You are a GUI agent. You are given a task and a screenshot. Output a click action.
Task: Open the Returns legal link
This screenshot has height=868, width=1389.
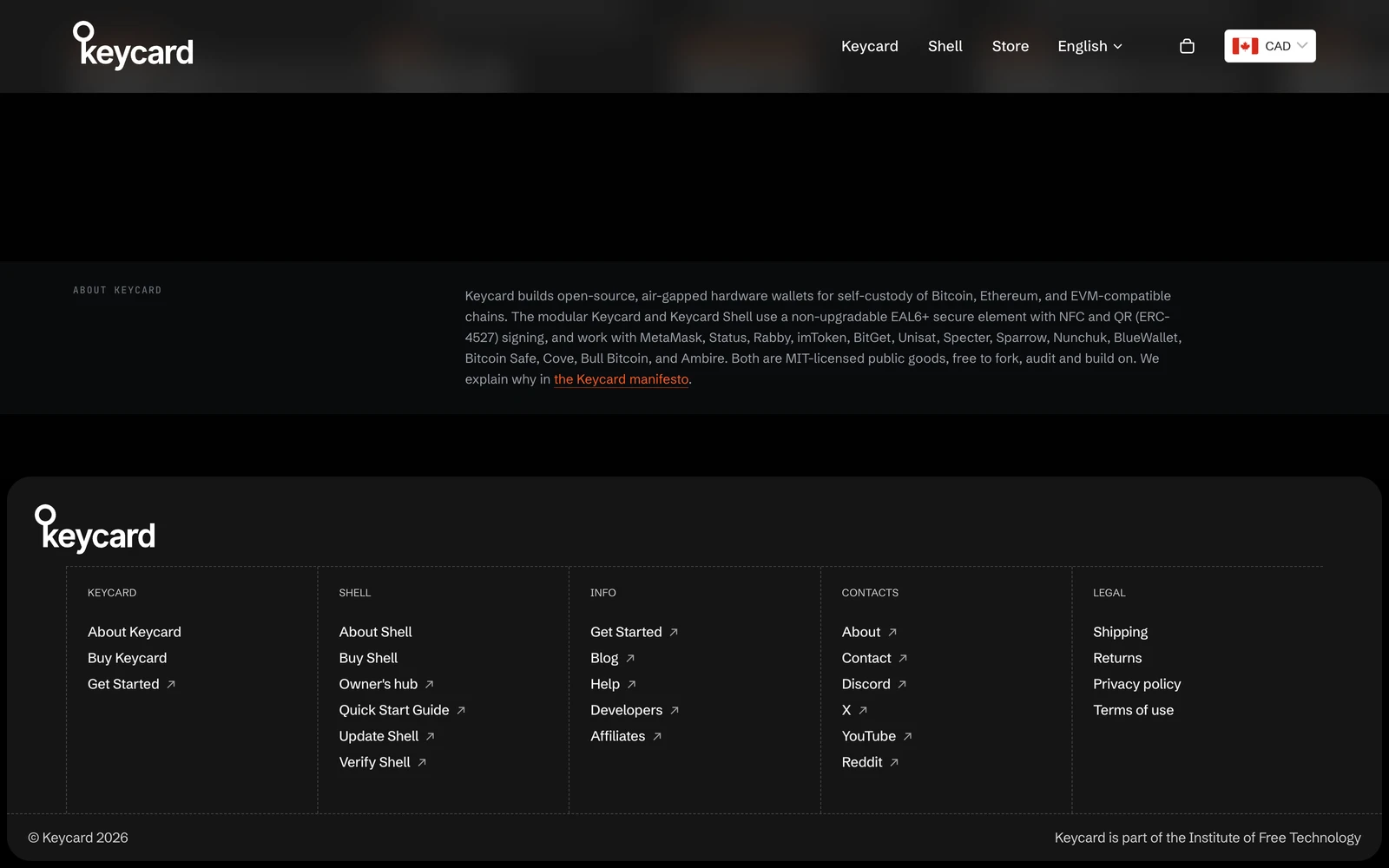click(x=1117, y=658)
